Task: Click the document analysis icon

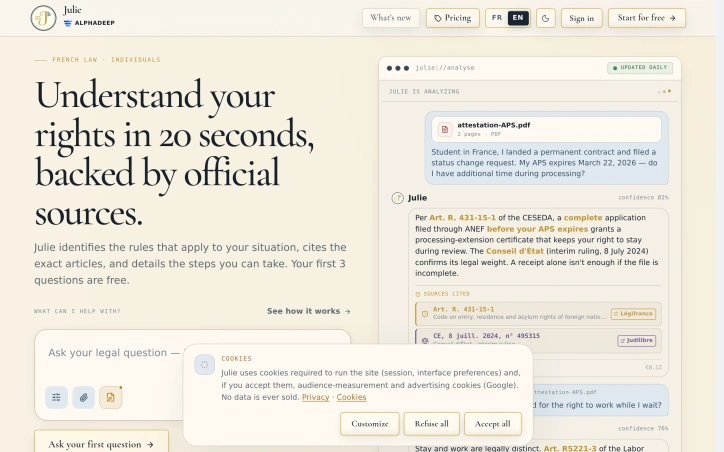Action: tap(111, 397)
